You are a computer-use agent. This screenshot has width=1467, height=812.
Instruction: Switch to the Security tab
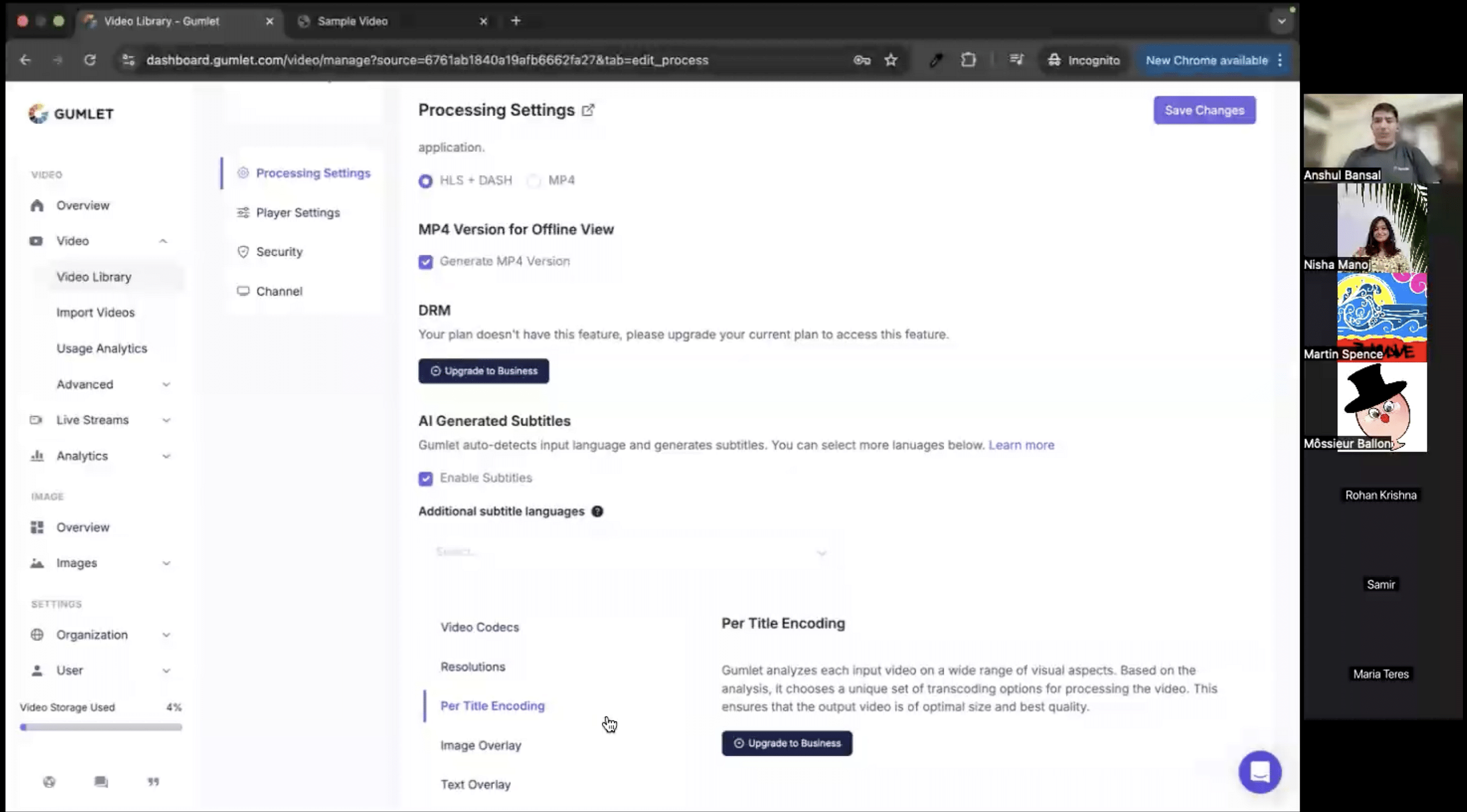click(x=279, y=252)
